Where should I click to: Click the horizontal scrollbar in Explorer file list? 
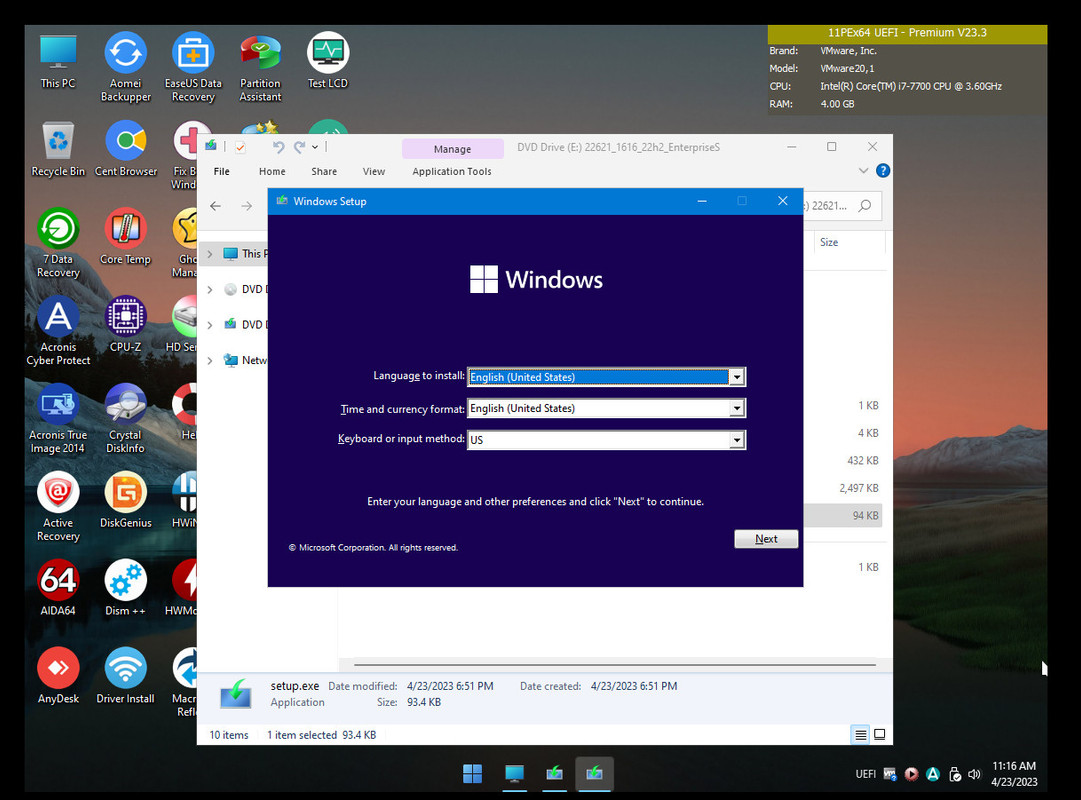click(615, 665)
